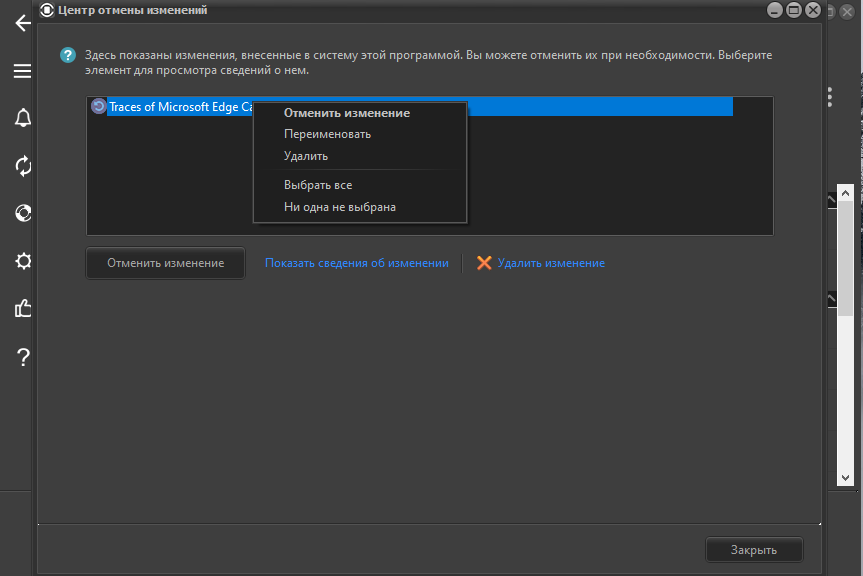Viewport: 863px width, 576px height.
Task: Click the red X delete icon
Action: tap(484, 263)
